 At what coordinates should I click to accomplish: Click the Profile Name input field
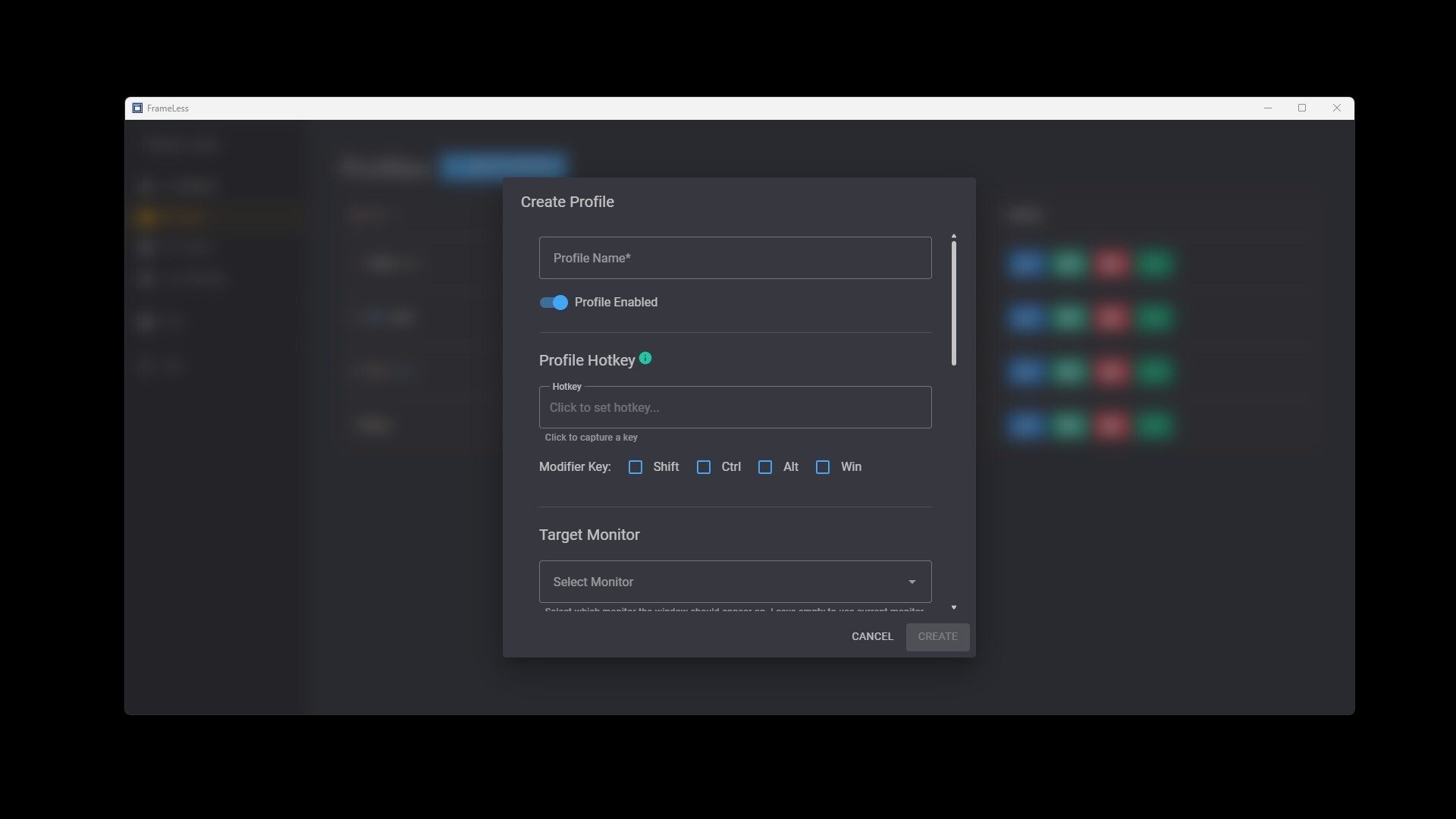[x=734, y=258]
